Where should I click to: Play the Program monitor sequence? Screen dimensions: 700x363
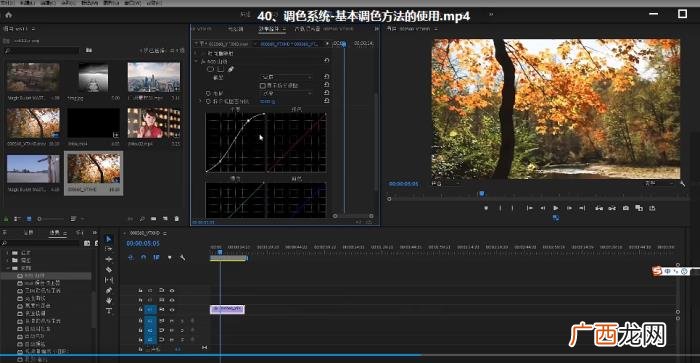[556, 208]
